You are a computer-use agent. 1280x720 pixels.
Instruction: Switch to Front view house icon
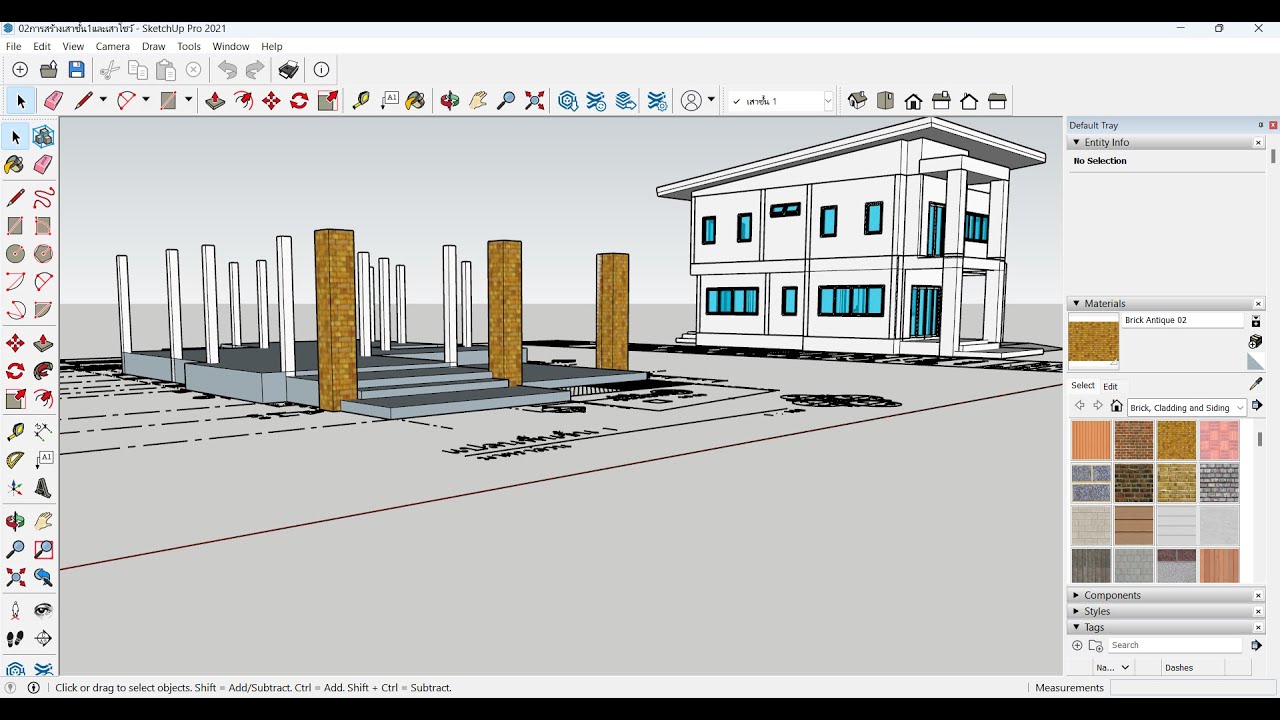[x=913, y=101]
